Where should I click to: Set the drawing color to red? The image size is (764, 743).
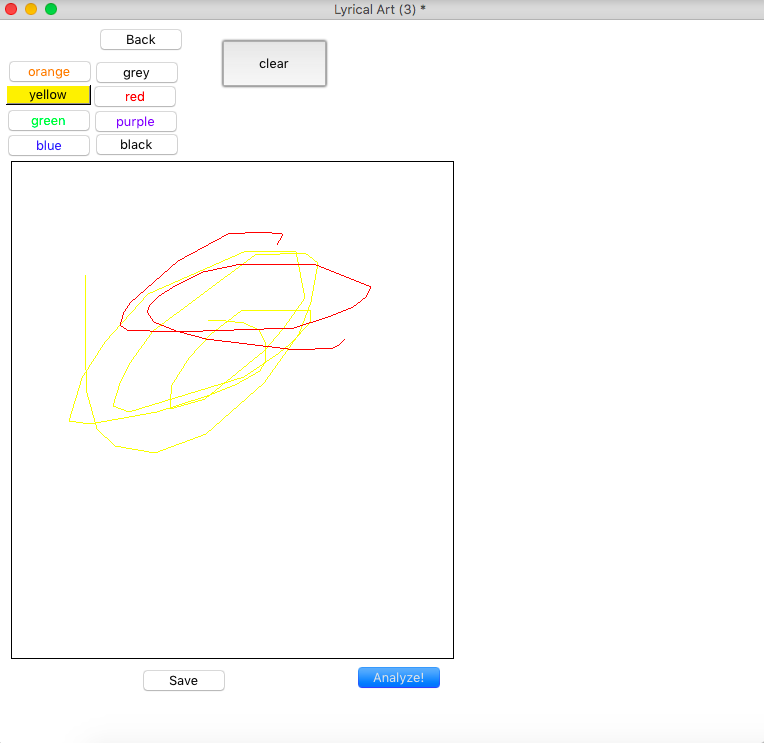click(x=135, y=97)
